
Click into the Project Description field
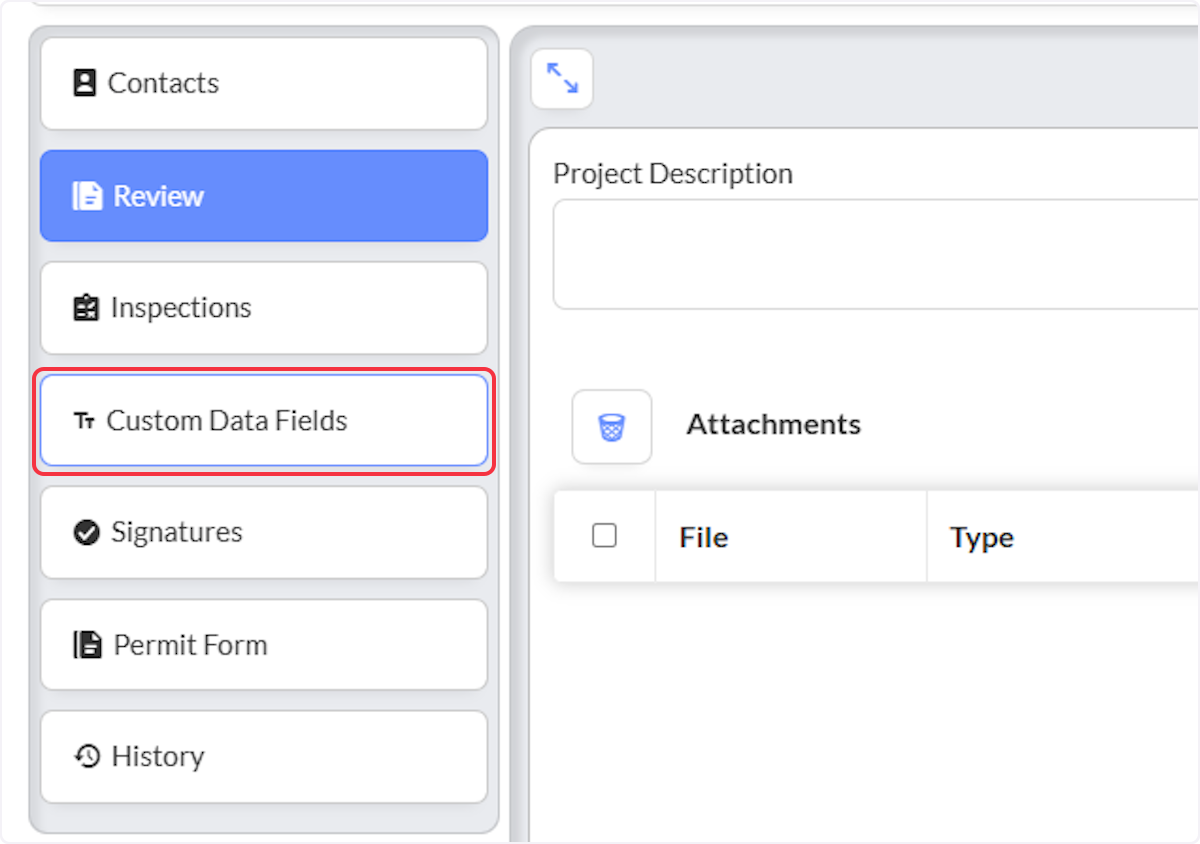click(876, 254)
